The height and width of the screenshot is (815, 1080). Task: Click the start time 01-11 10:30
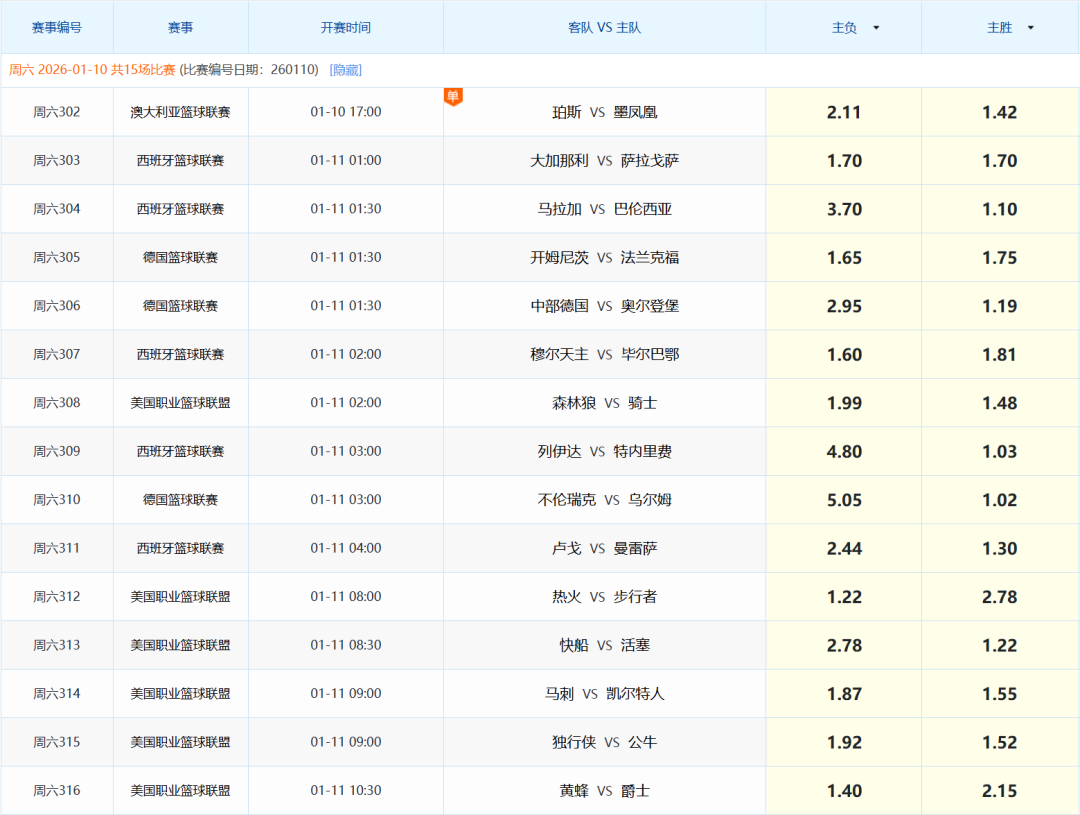[346, 791]
